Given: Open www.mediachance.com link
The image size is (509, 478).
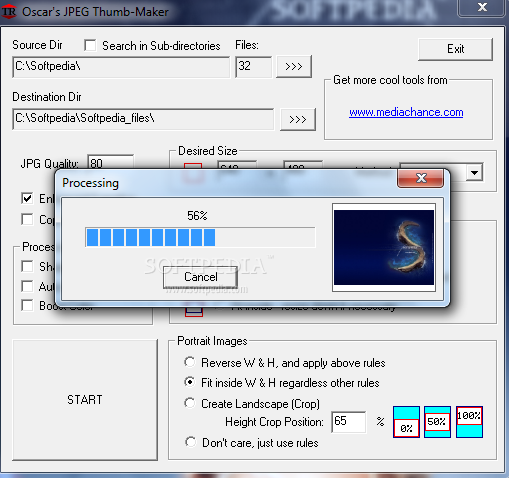Looking at the screenshot, I should [x=406, y=112].
